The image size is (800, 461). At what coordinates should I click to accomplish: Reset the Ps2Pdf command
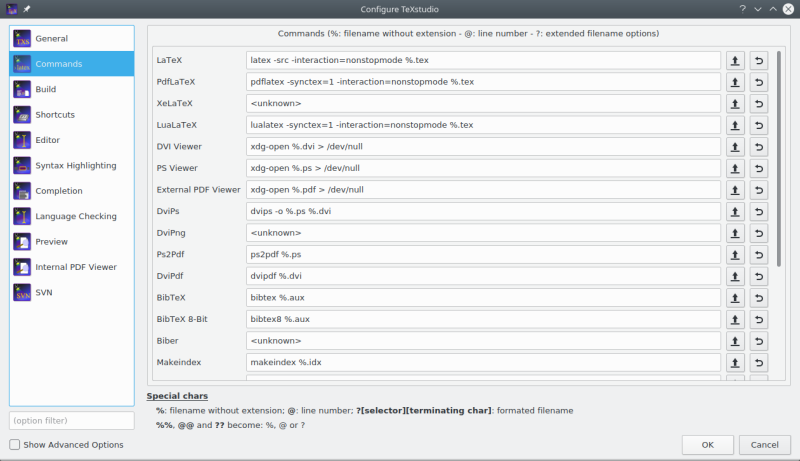click(x=759, y=255)
